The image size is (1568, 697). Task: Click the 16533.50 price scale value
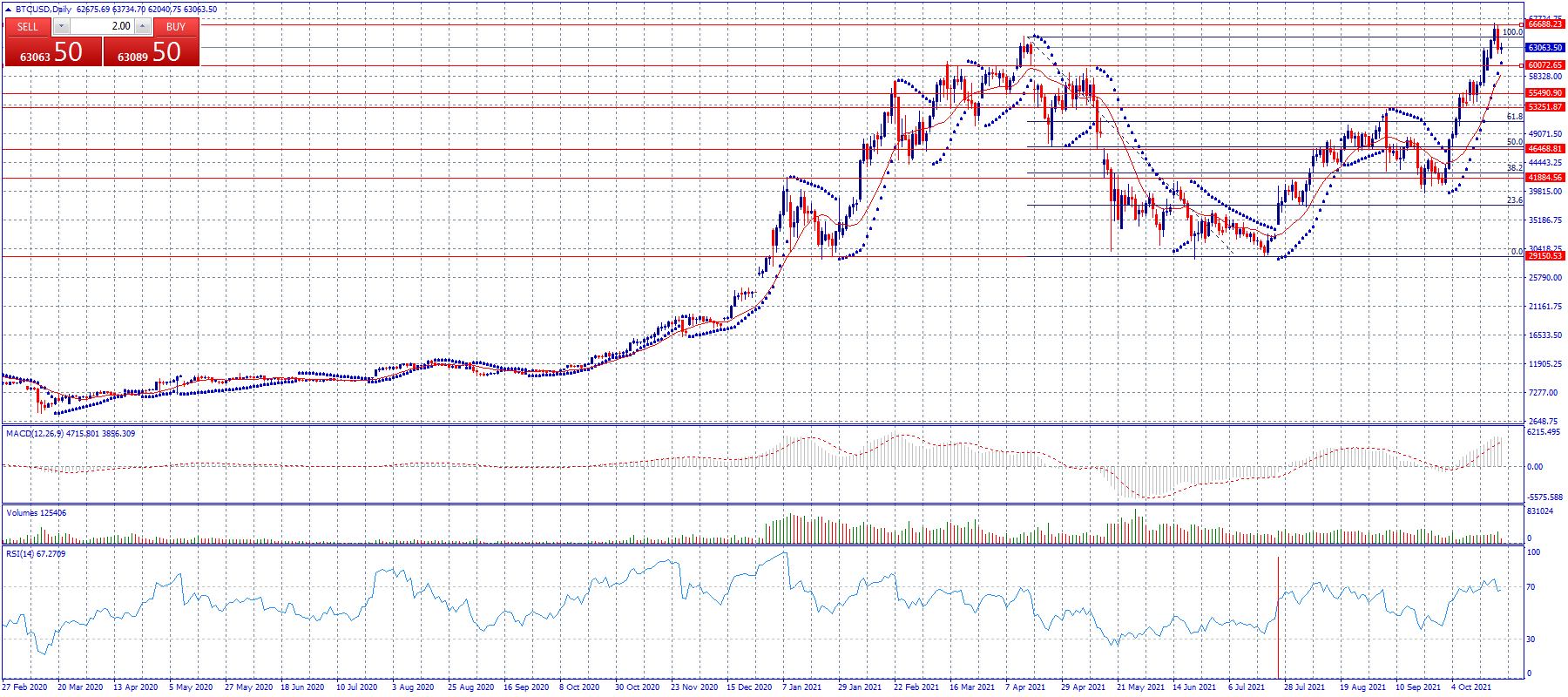[x=1544, y=335]
